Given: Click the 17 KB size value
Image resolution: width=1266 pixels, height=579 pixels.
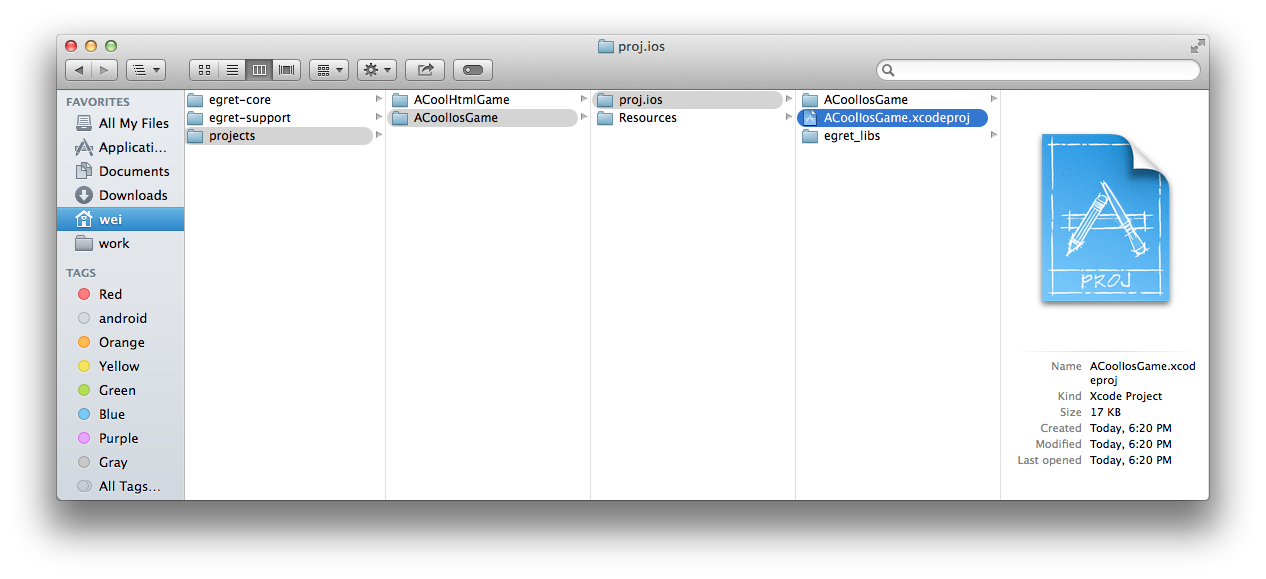Looking at the screenshot, I should click(x=1105, y=412).
